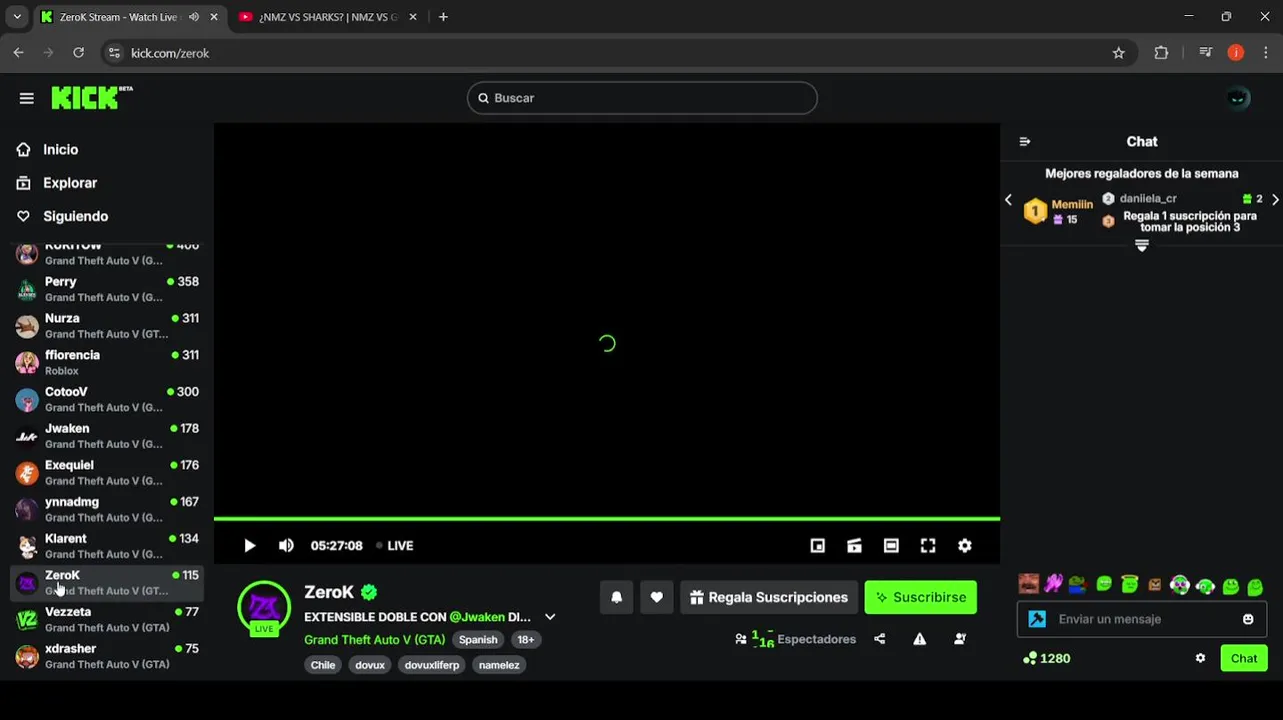
Task: Click the 18+ tag
Action: [x=526, y=640]
